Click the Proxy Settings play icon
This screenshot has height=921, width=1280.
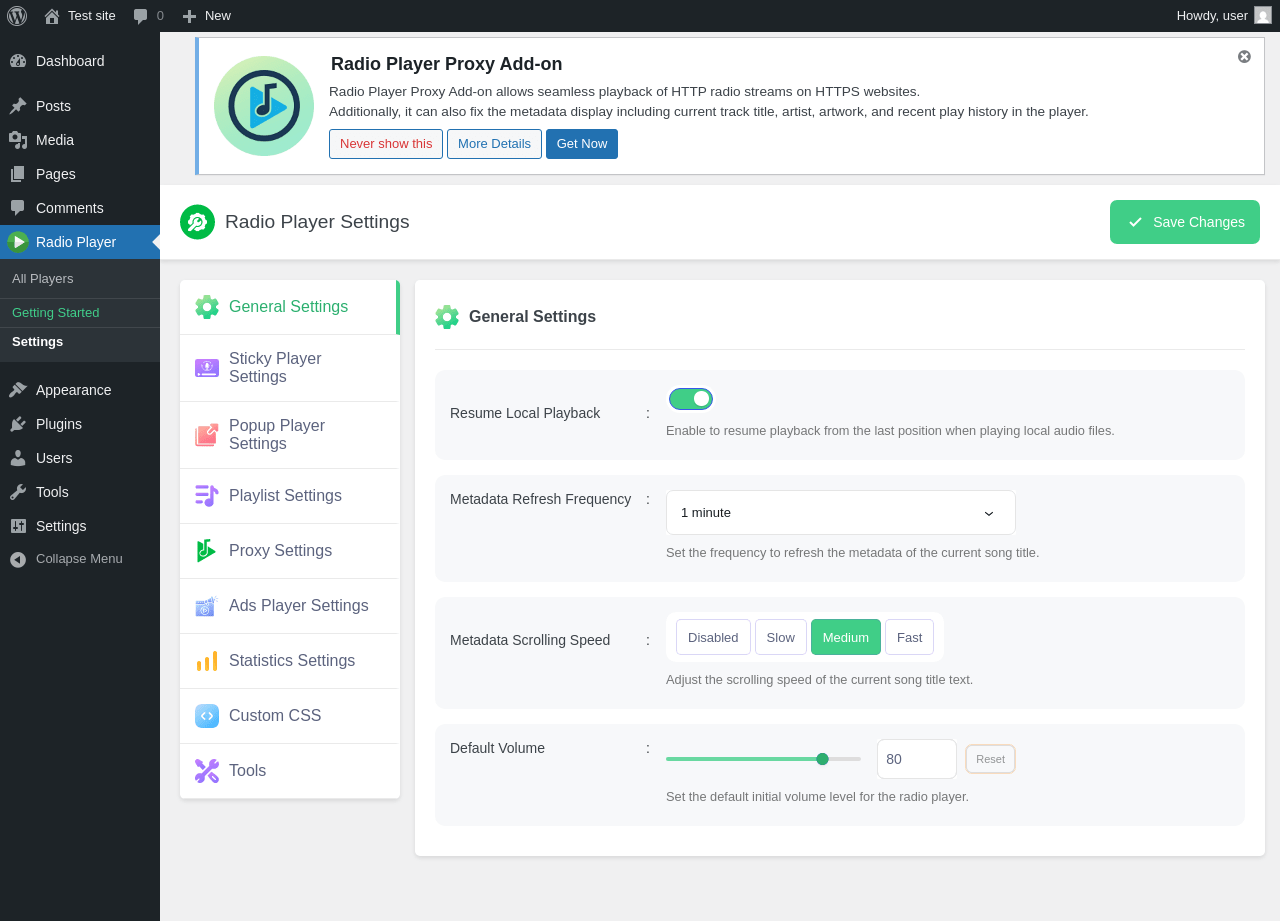[207, 551]
